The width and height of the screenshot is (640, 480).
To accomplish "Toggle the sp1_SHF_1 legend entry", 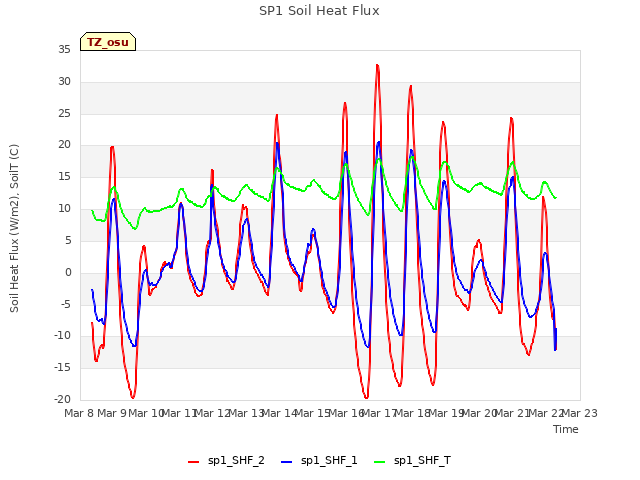I will 319,461.
